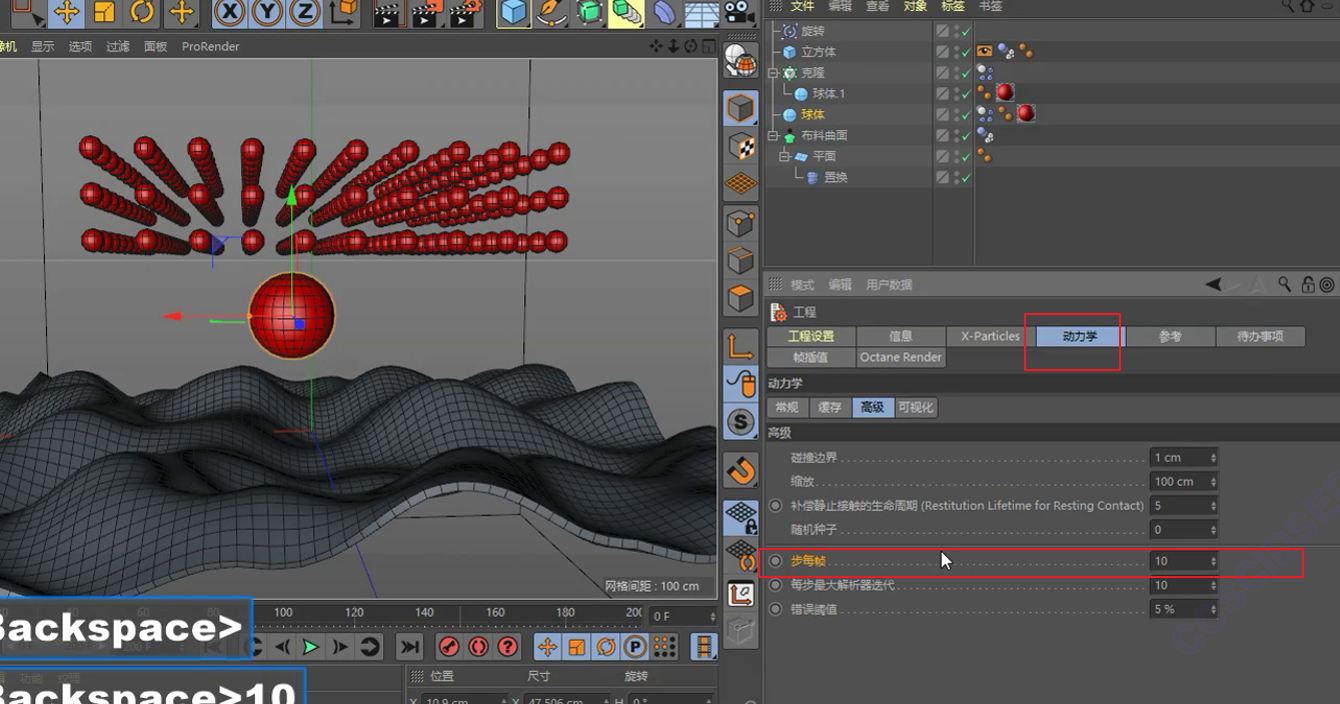Select the 球体.1 object in tree

pos(828,94)
